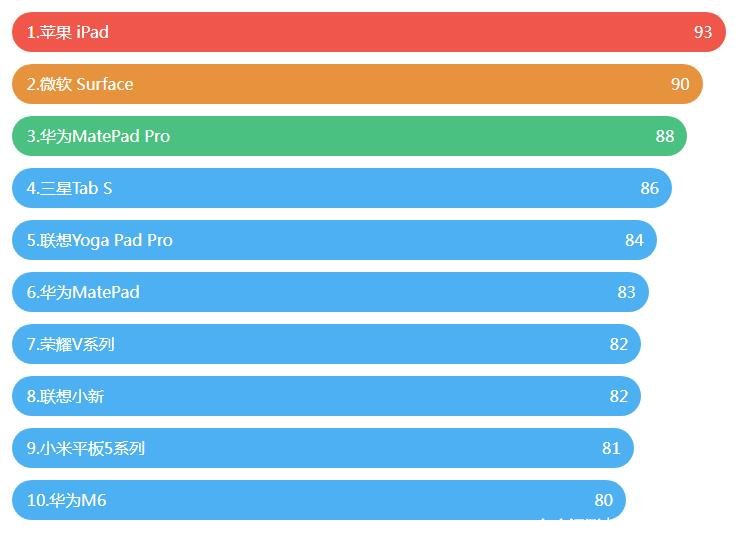Viewport: 746px width, 540px height.
Task: Click the 苹果 iPad ranking label
Action: 68,32
